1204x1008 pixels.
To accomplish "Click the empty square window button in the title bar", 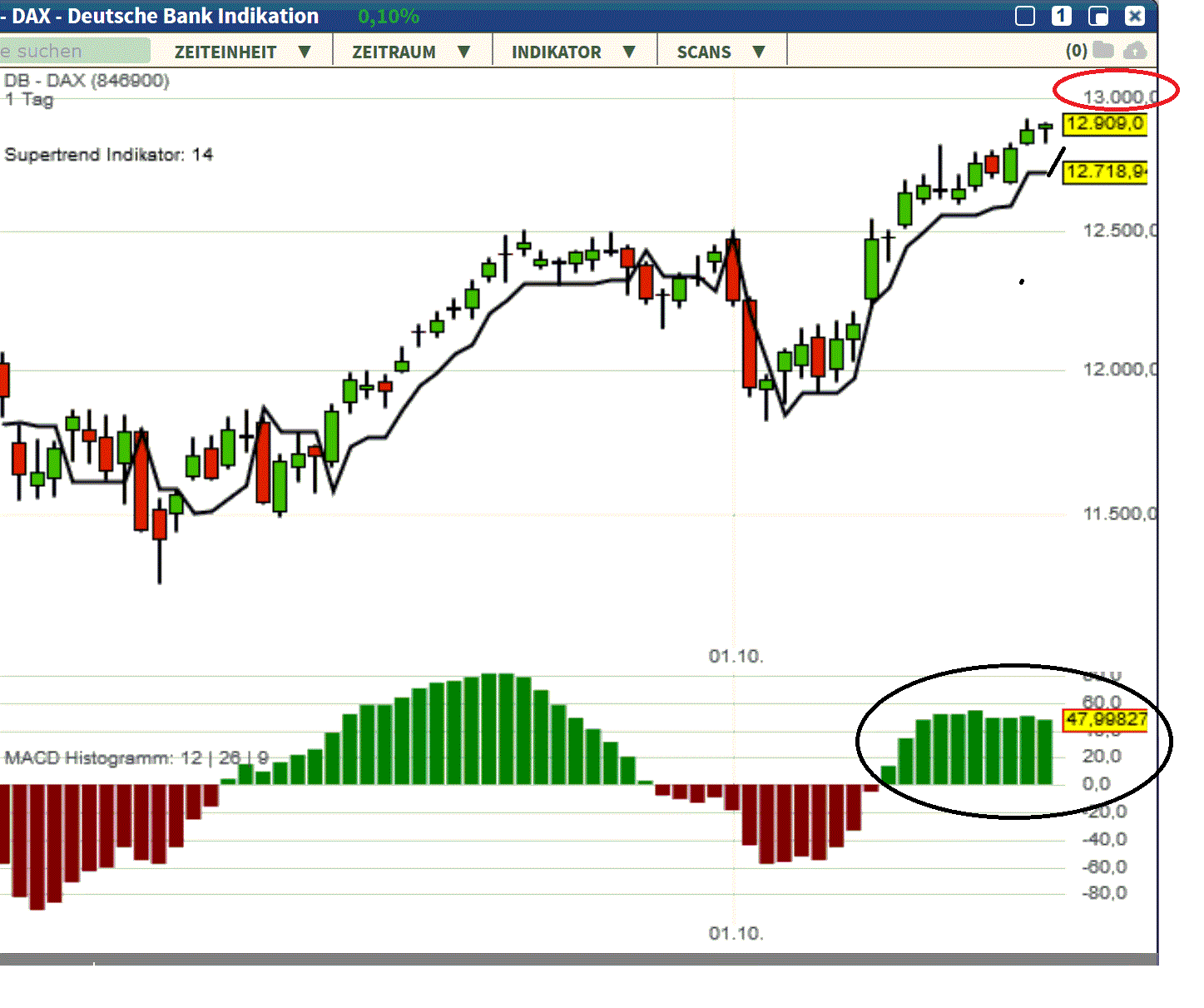I will pyautogui.click(x=1025, y=16).
